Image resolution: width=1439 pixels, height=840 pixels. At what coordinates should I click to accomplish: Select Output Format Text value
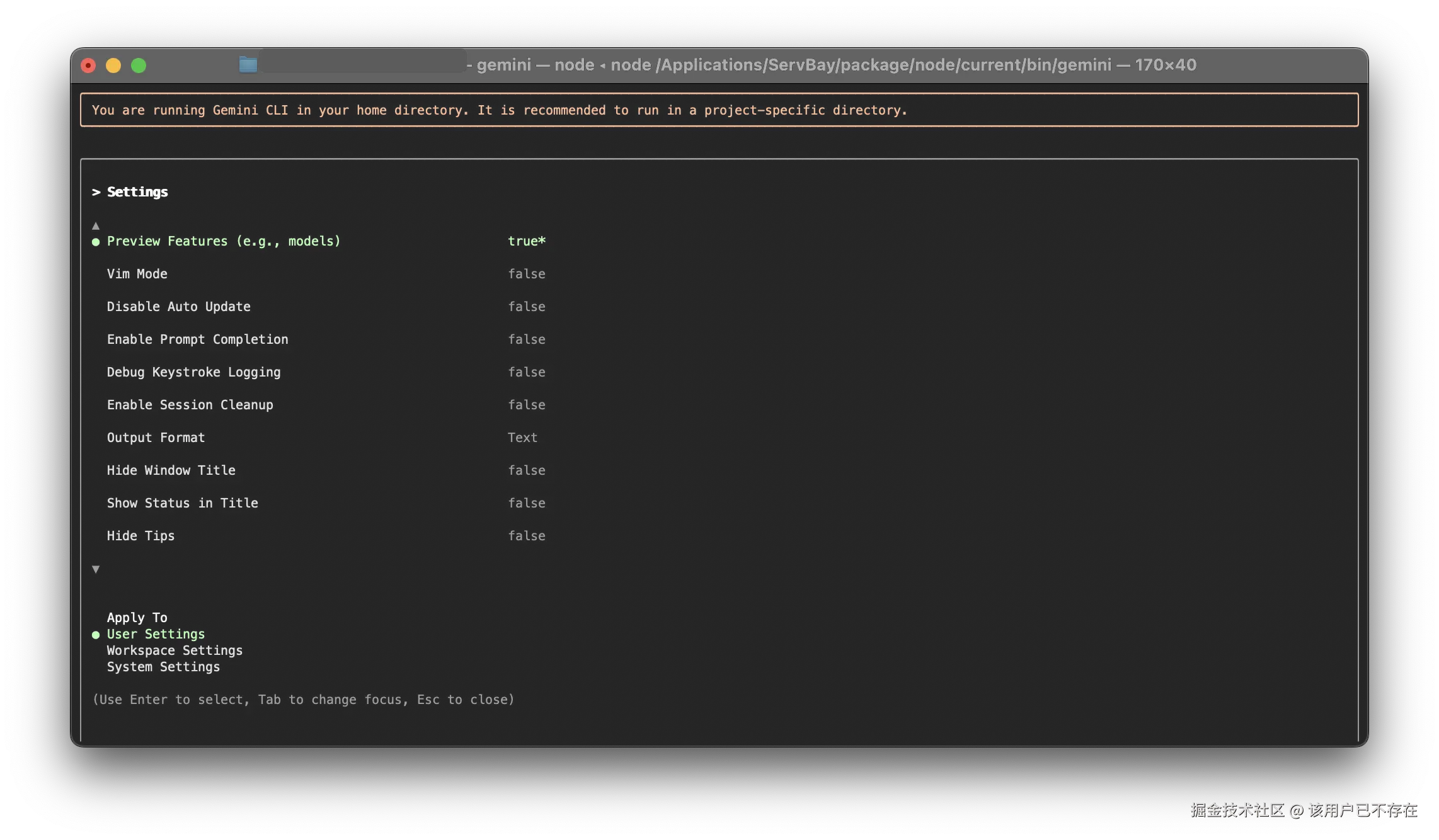(522, 438)
